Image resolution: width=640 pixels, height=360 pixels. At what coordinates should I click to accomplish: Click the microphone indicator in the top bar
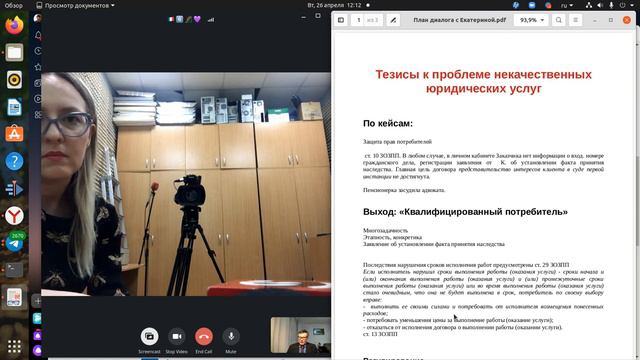611,5
